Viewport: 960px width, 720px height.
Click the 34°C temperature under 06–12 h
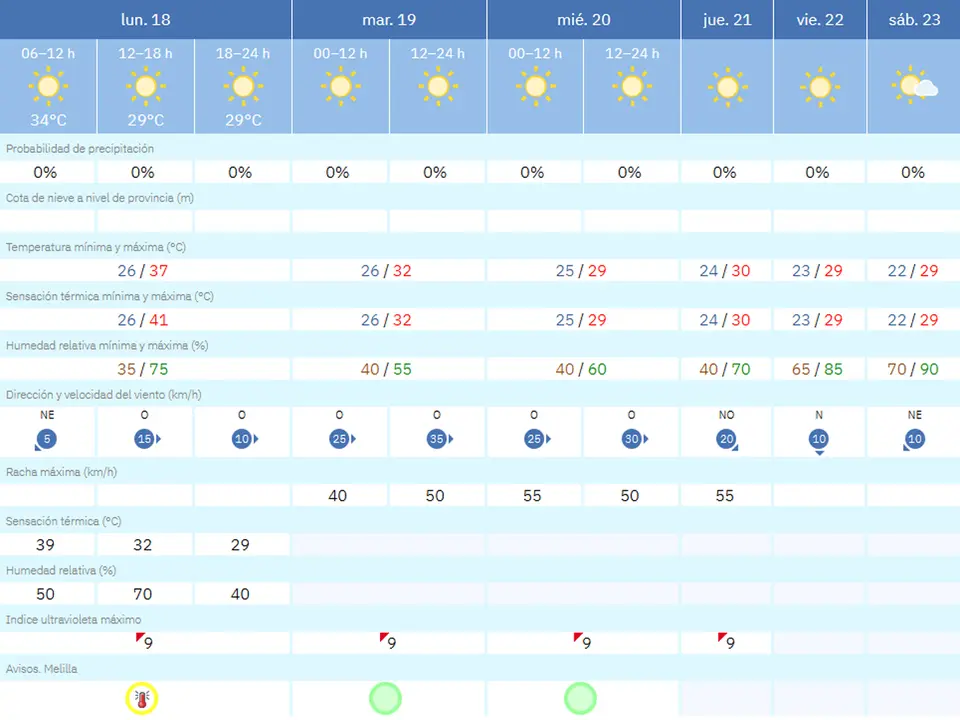coord(48,121)
